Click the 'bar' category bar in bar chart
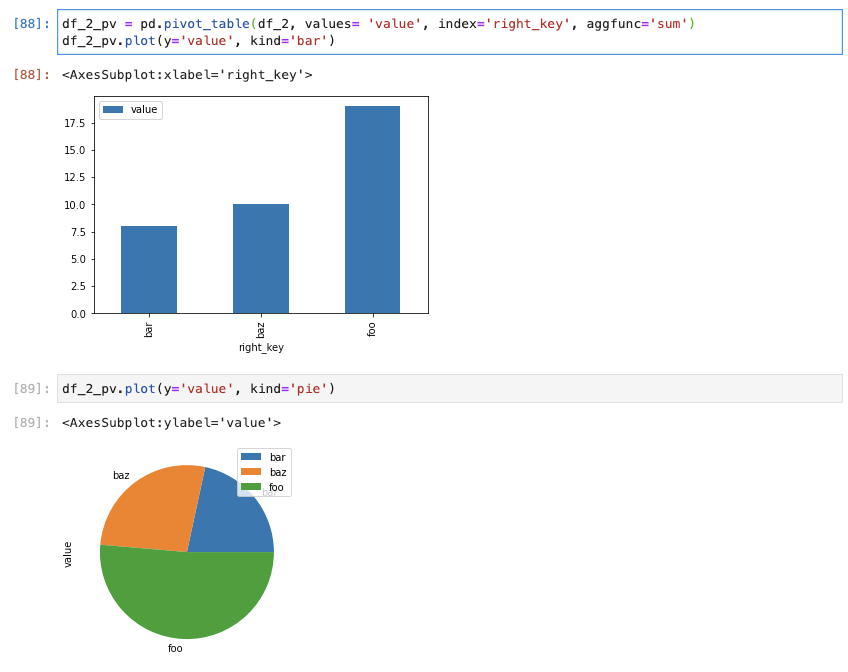Viewport: 848px width, 672px height. (x=149, y=269)
